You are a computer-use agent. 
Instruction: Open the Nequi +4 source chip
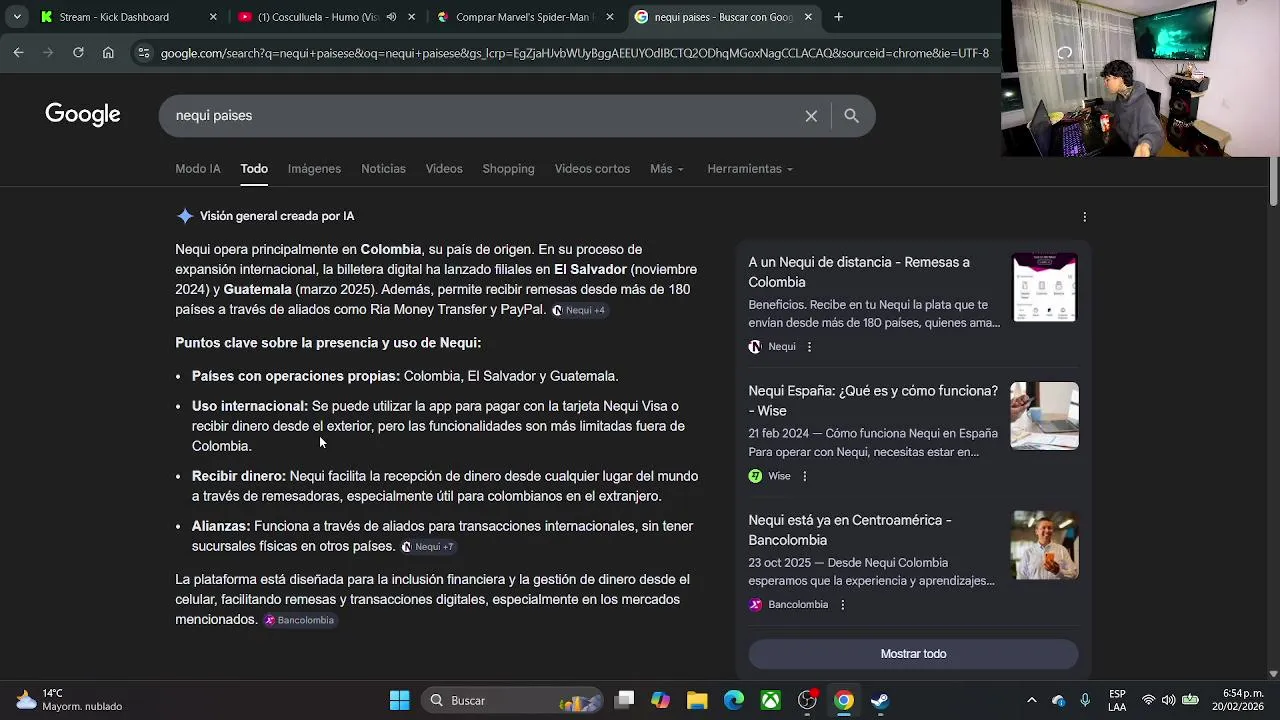tap(579, 310)
